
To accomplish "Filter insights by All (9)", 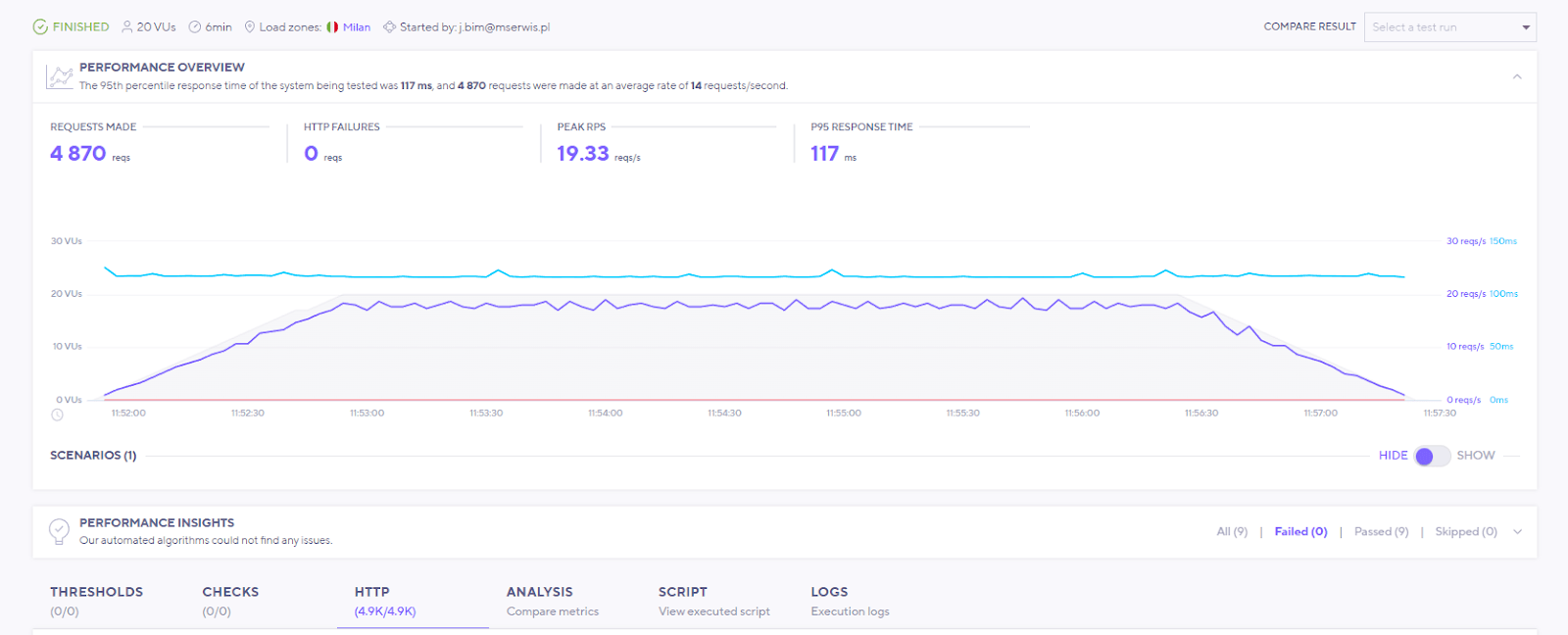I will click(x=1232, y=532).
